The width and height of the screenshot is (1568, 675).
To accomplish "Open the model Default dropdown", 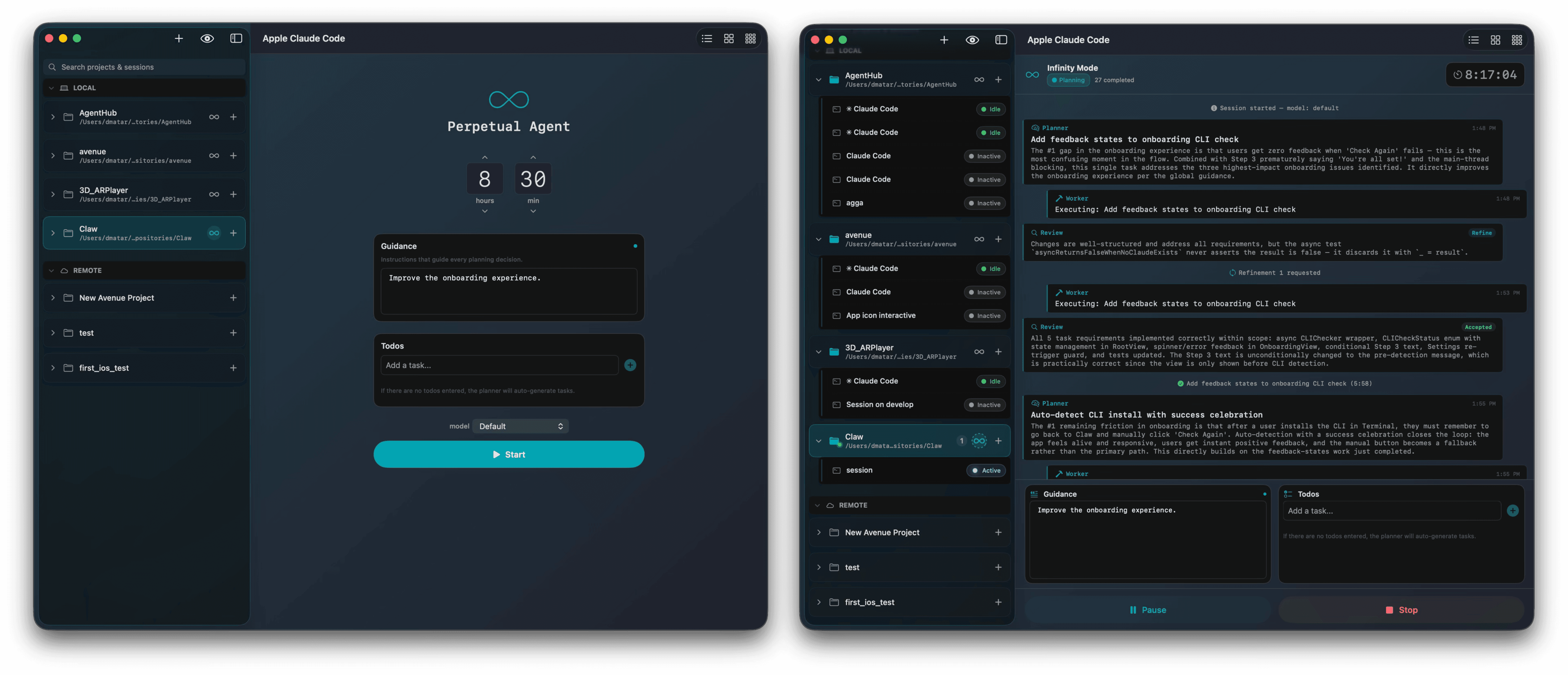I will (520, 426).
